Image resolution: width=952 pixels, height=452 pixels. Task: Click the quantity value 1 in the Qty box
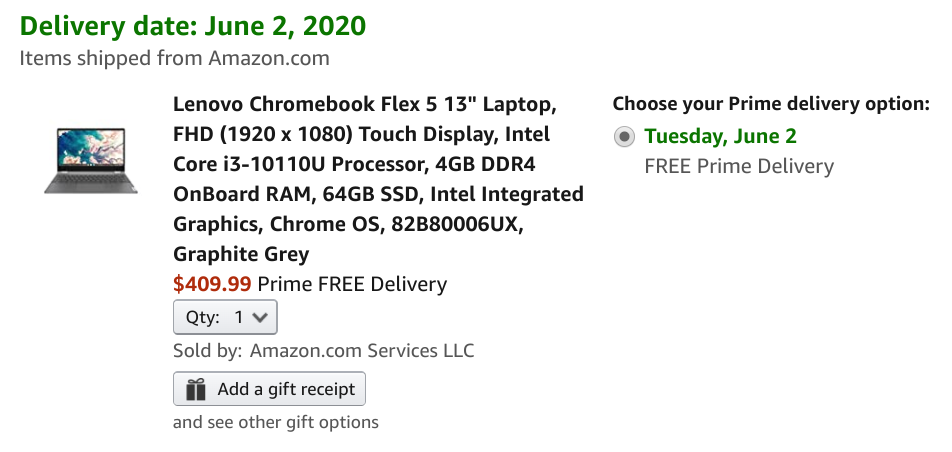point(239,317)
